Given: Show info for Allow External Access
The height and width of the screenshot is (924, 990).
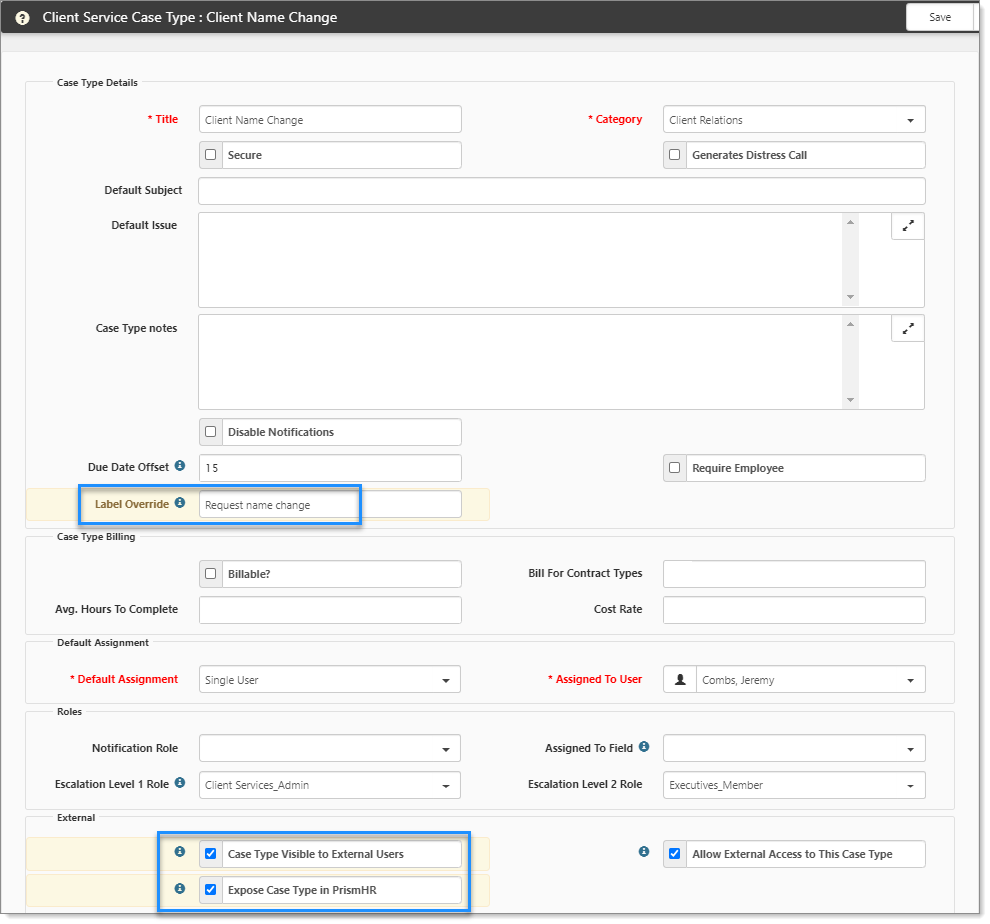Looking at the screenshot, I should click(644, 852).
